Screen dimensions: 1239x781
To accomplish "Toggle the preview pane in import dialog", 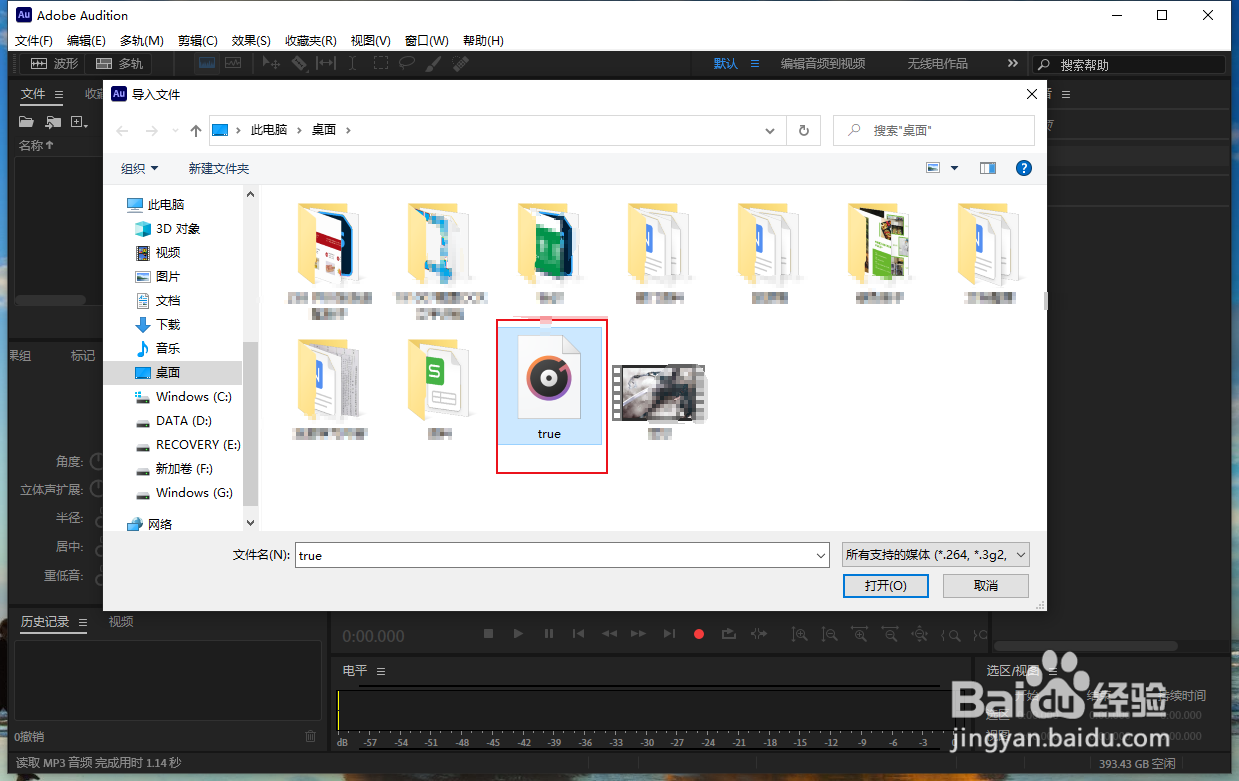I will (987, 168).
